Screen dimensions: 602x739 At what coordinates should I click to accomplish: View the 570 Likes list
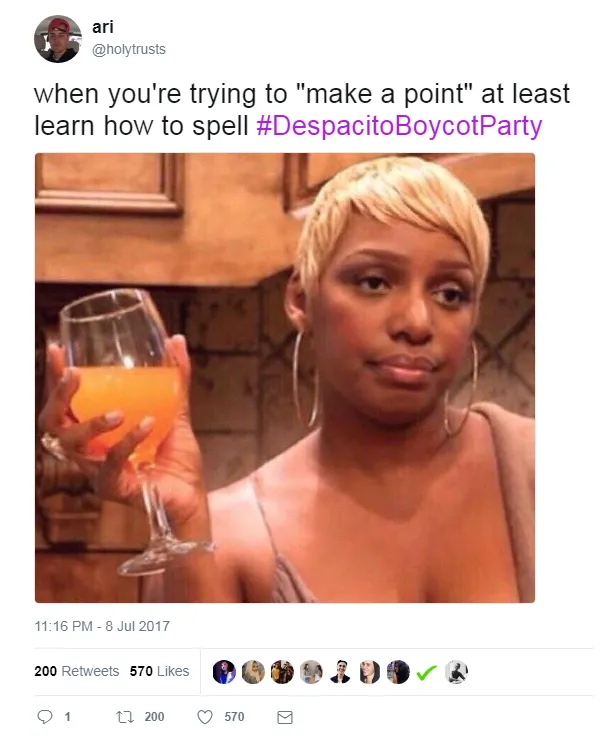pyautogui.click(x=159, y=671)
